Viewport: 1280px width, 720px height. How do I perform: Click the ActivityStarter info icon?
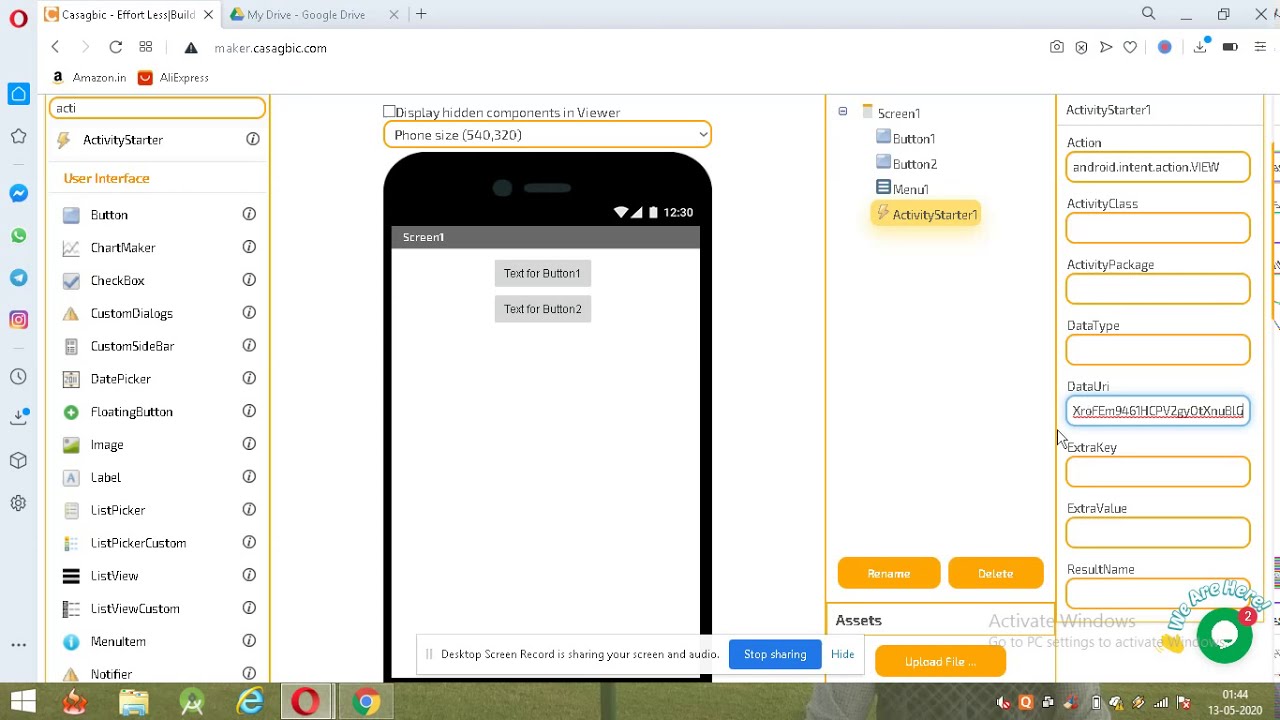pyautogui.click(x=253, y=140)
